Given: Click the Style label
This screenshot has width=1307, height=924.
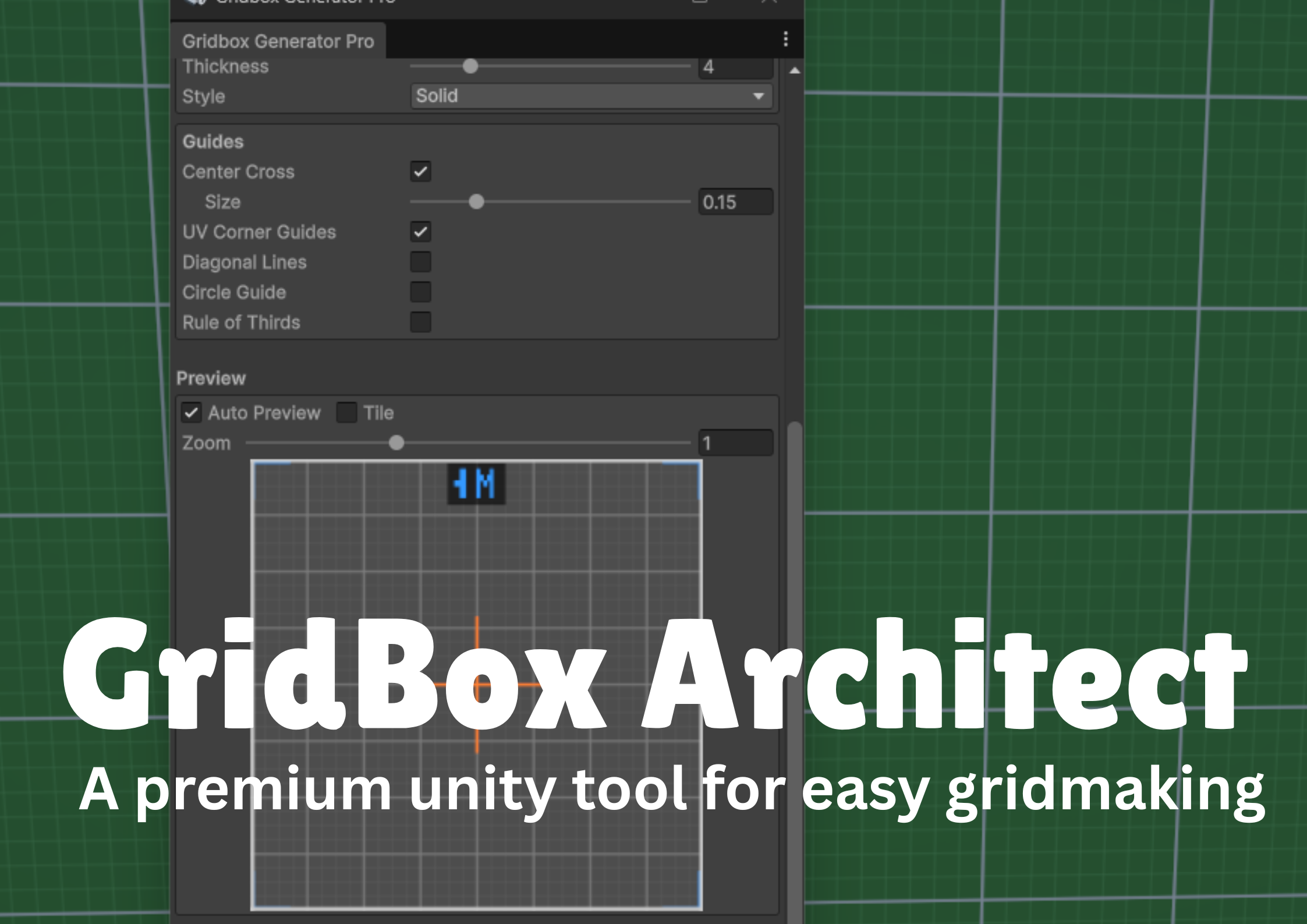Looking at the screenshot, I should coord(204,97).
